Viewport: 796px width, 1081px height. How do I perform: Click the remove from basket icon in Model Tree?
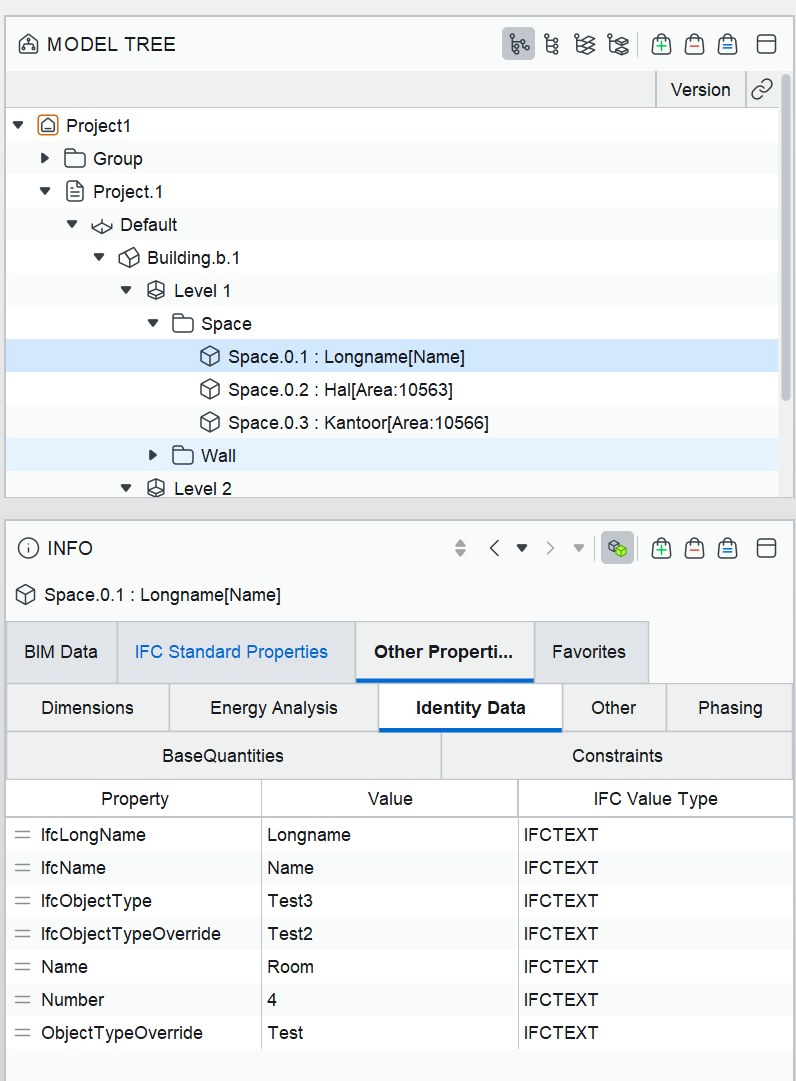pos(694,45)
